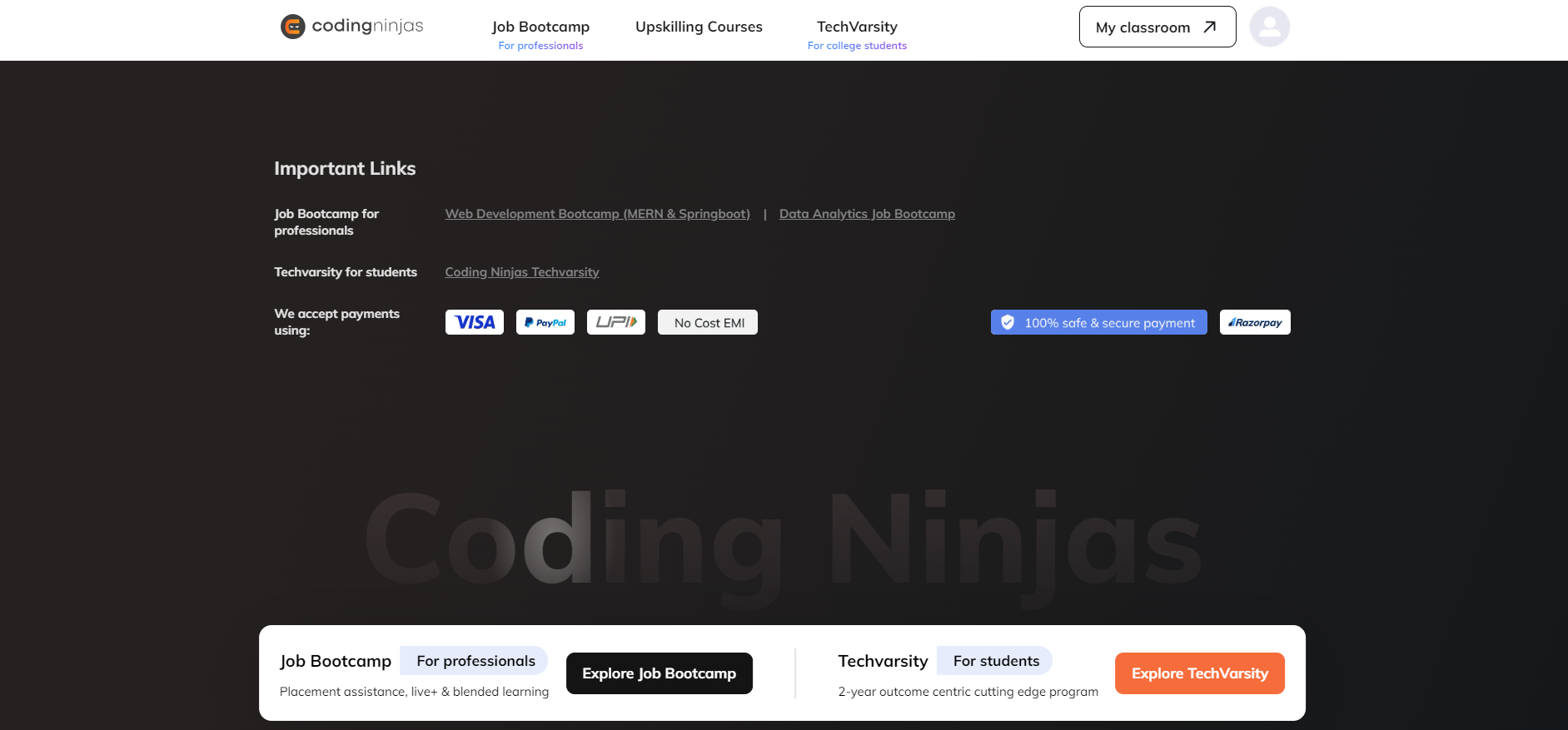Click the UPI payment logo
Viewport: 1568px width, 730px height.
tap(616, 322)
